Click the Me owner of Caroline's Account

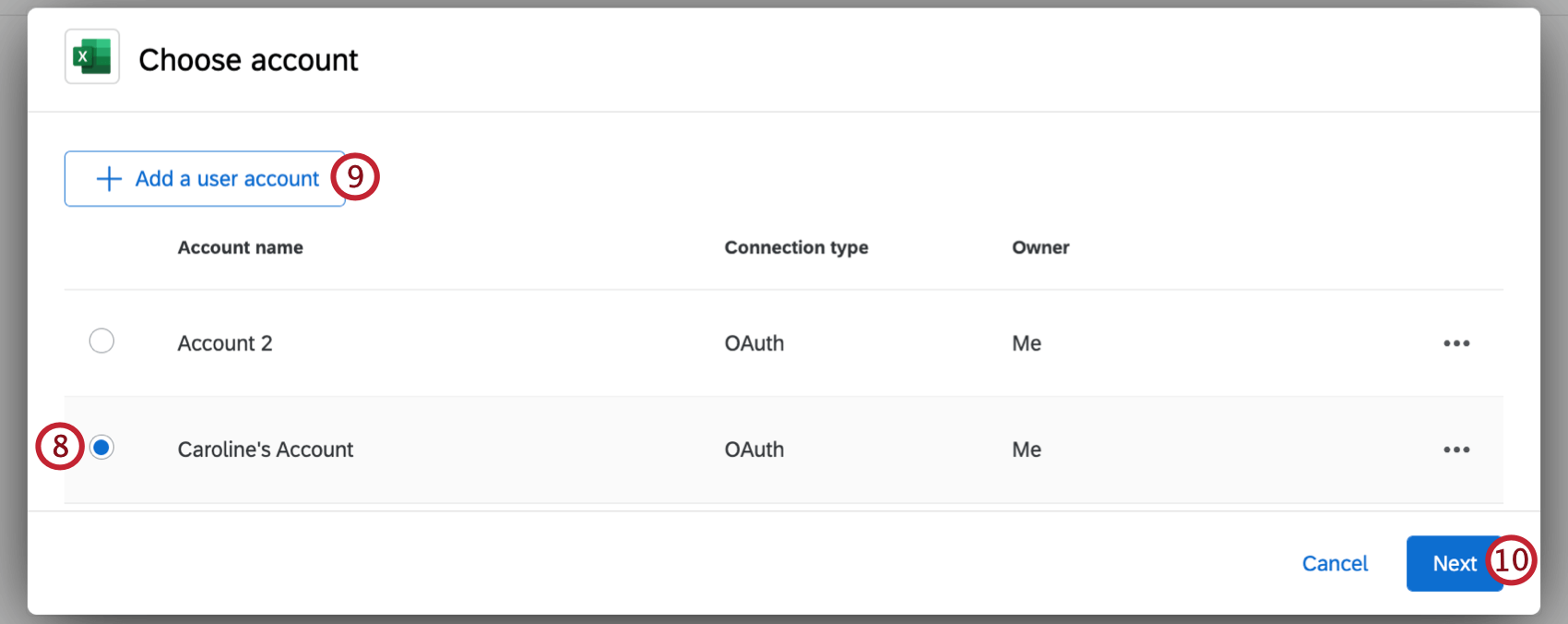tap(1027, 450)
